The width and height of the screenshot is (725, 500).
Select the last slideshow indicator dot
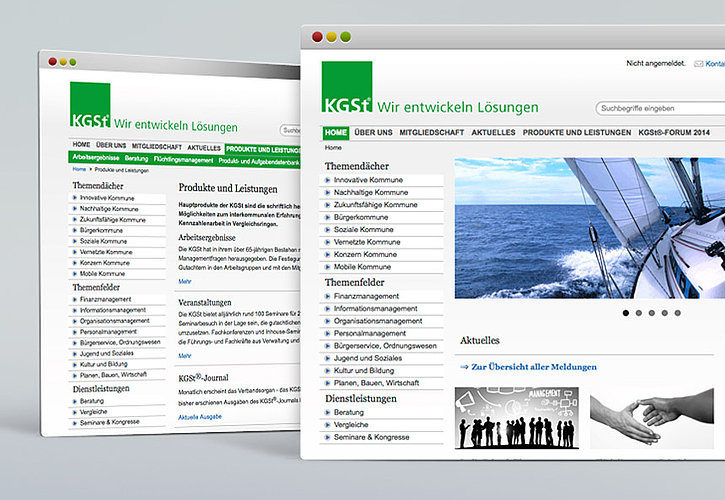coord(677,313)
